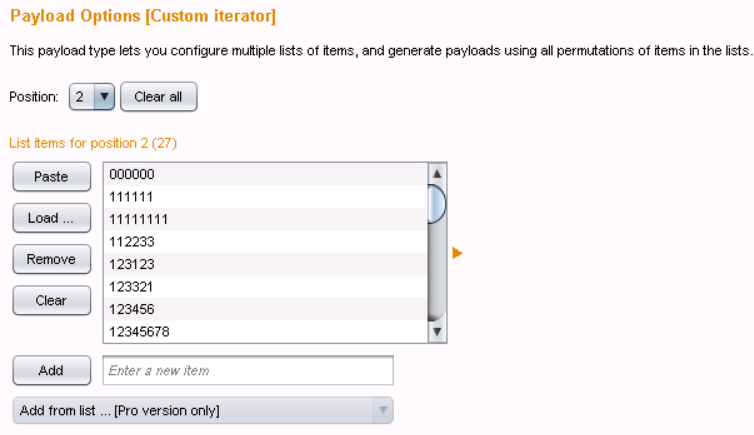Select list item 111111
754x435 pixels.
pyautogui.click(x=264, y=197)
